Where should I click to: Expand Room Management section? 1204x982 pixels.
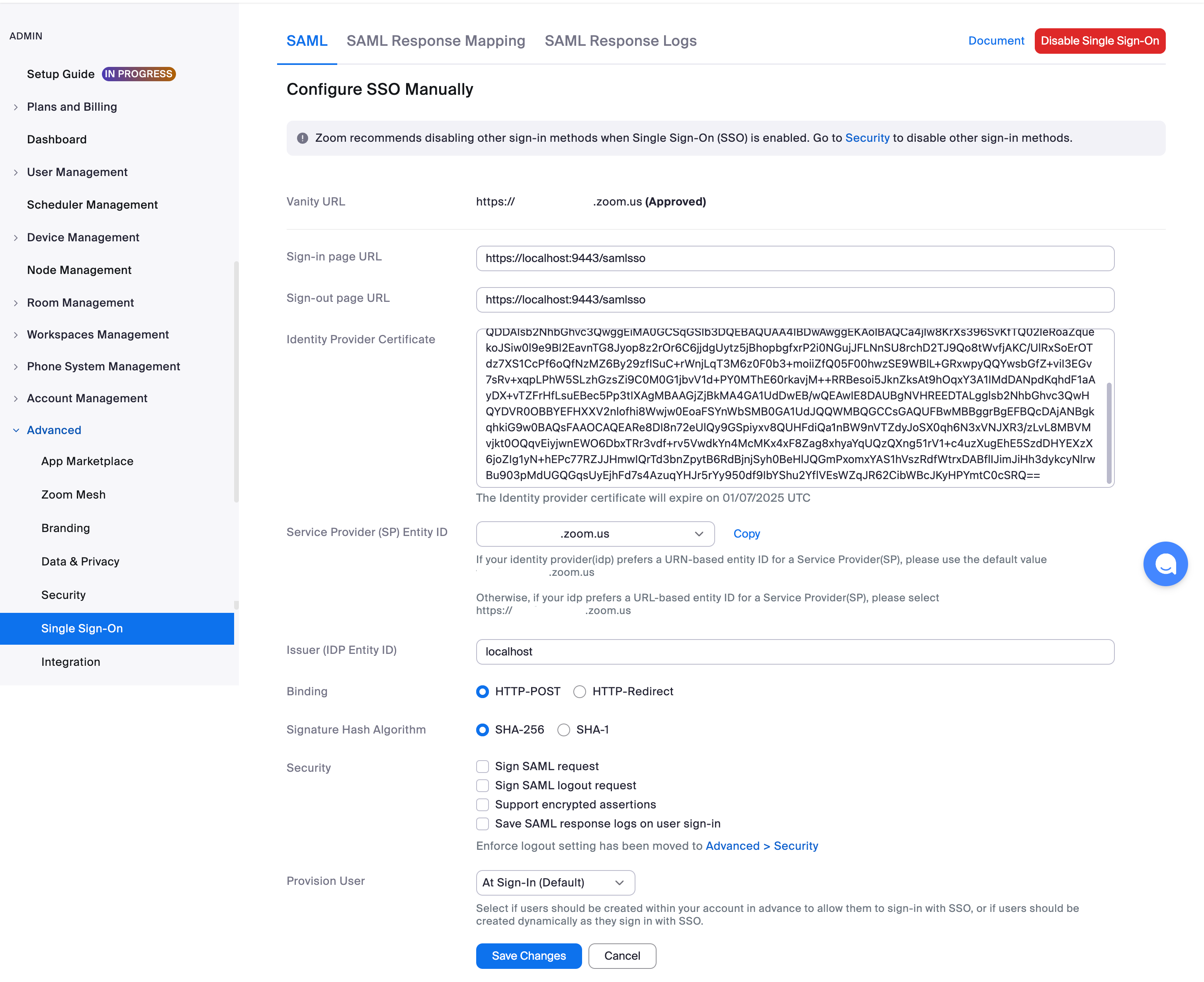(16, 303)
